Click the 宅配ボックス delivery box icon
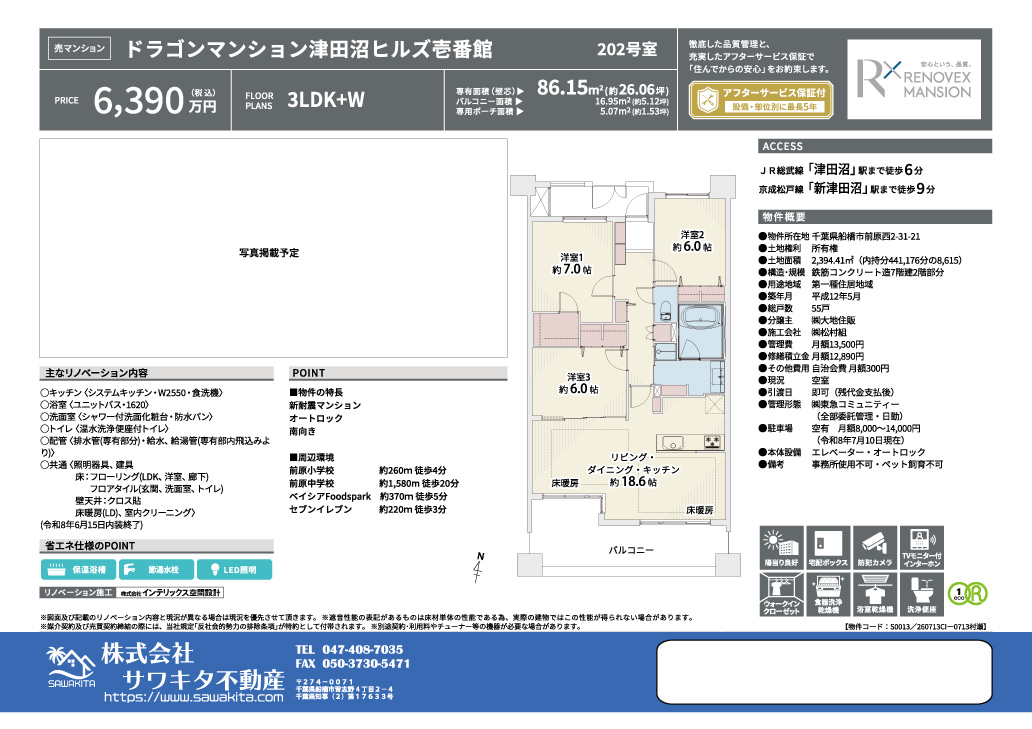The image size is (1032, 729). pyautogui.click(x=828, y=547)
